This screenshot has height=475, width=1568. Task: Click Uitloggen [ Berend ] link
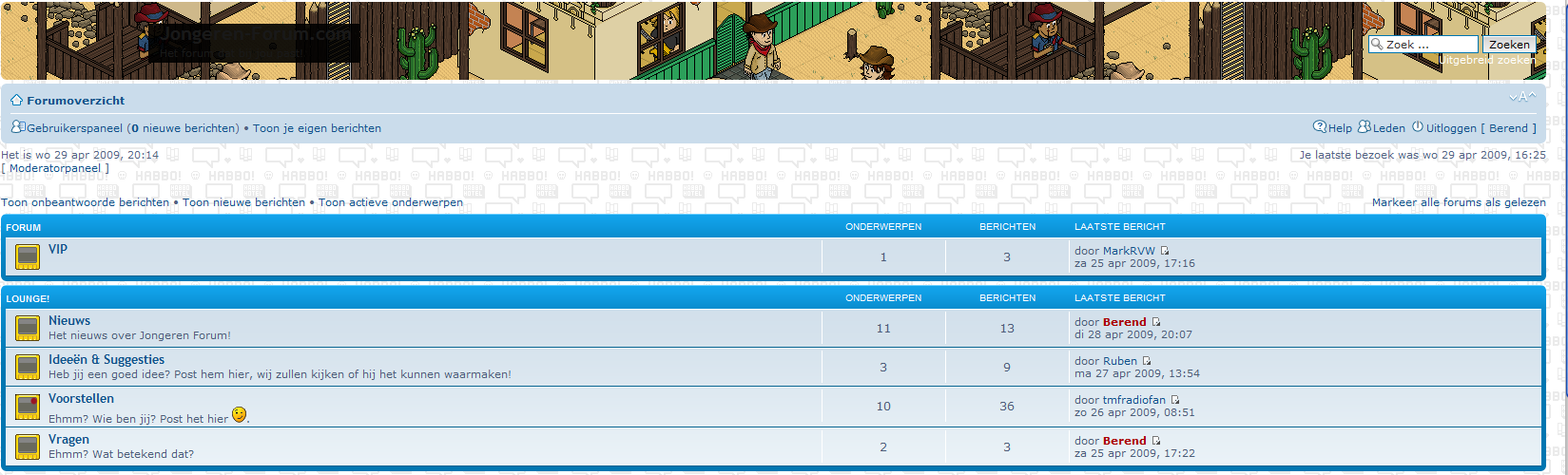[1481, 128]
